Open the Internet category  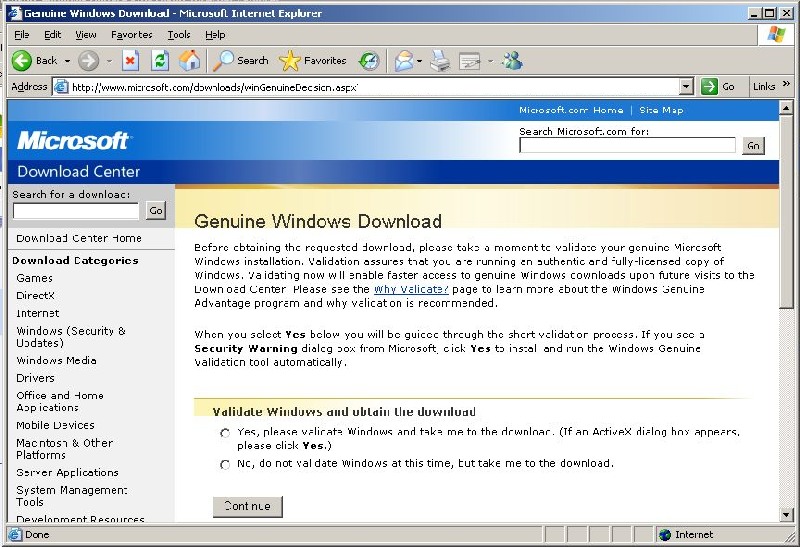coord(37,313)
